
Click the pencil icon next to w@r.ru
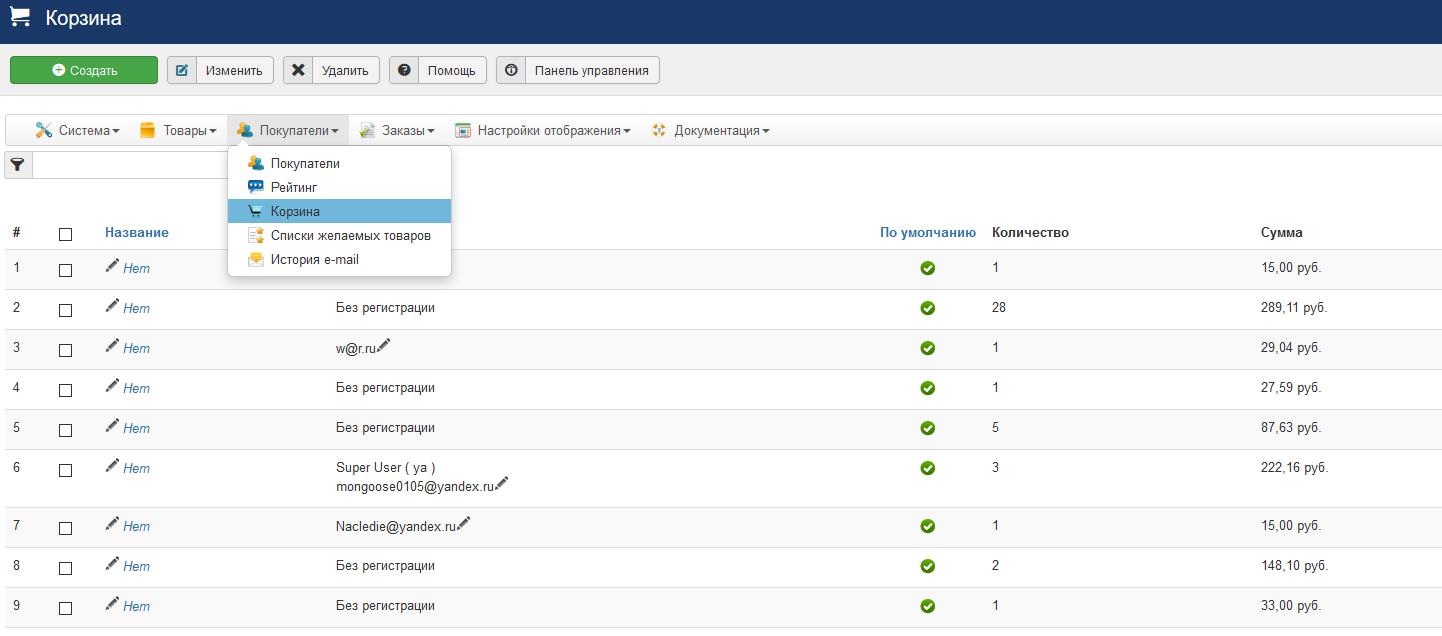[x=384, y=345]
